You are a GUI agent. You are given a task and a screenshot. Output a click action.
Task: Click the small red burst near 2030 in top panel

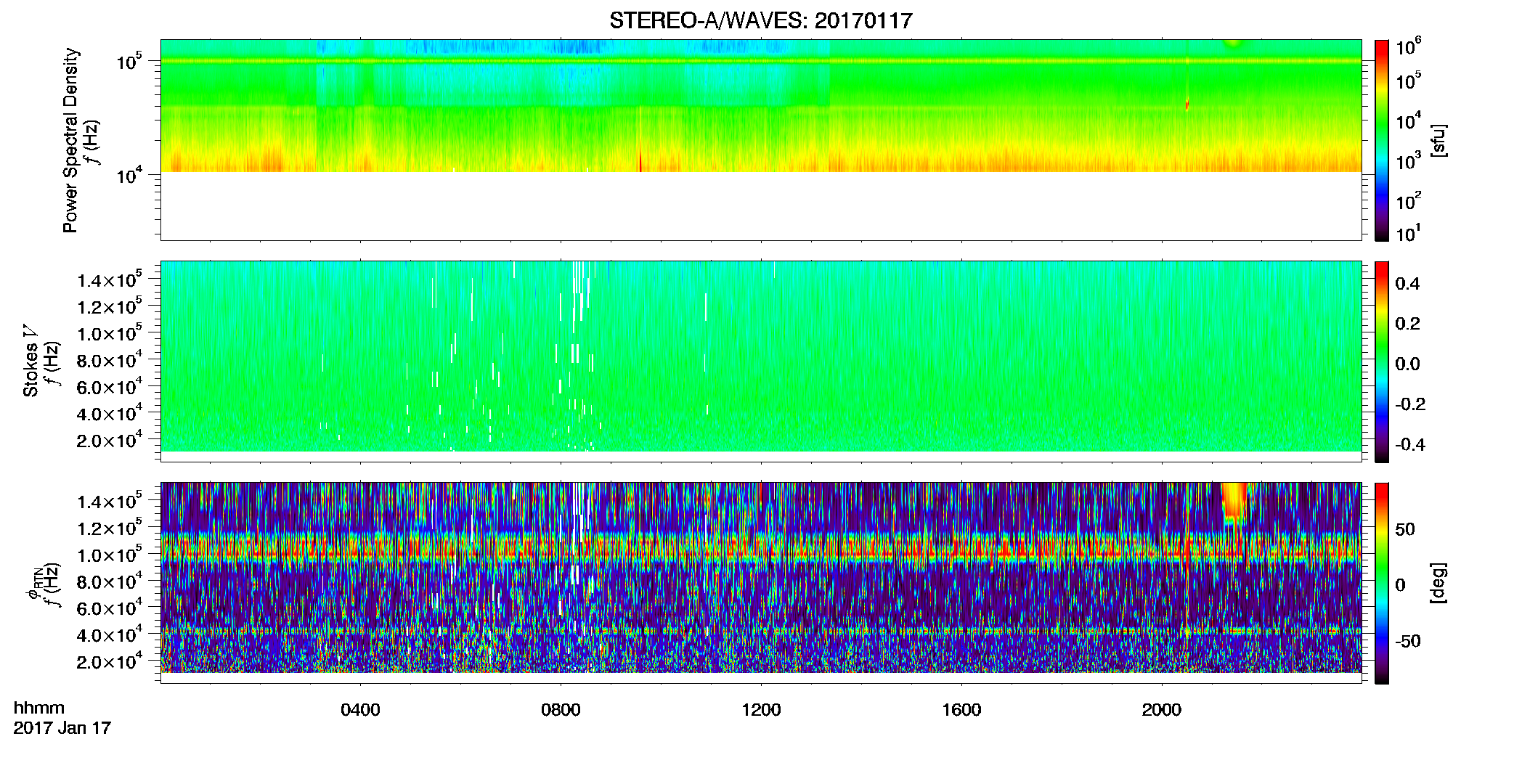(1187, 104)
